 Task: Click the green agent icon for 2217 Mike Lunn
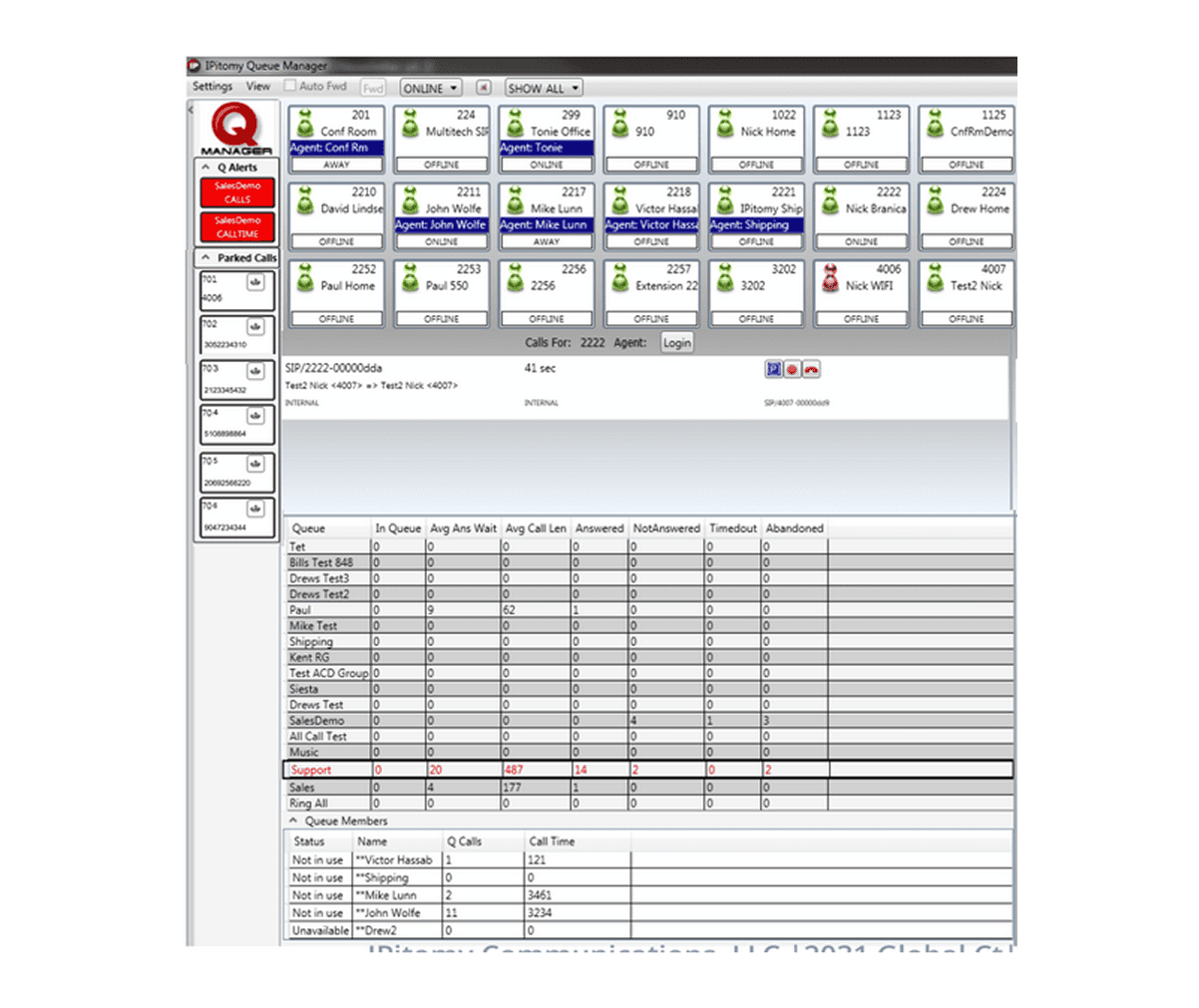click(x=515, y=200)
